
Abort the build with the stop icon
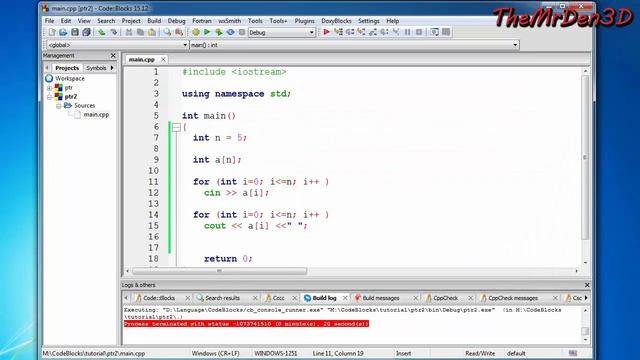[x=242, y=32]
